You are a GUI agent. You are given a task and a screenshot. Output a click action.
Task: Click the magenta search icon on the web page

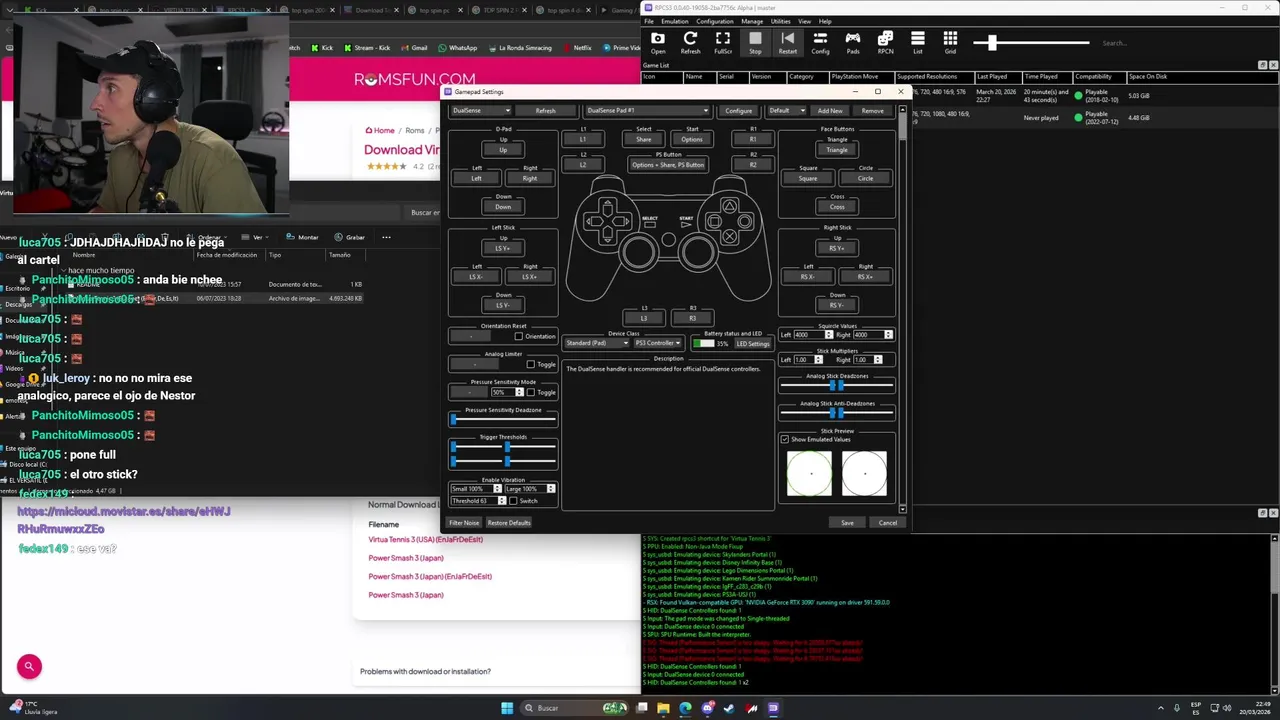29,666
